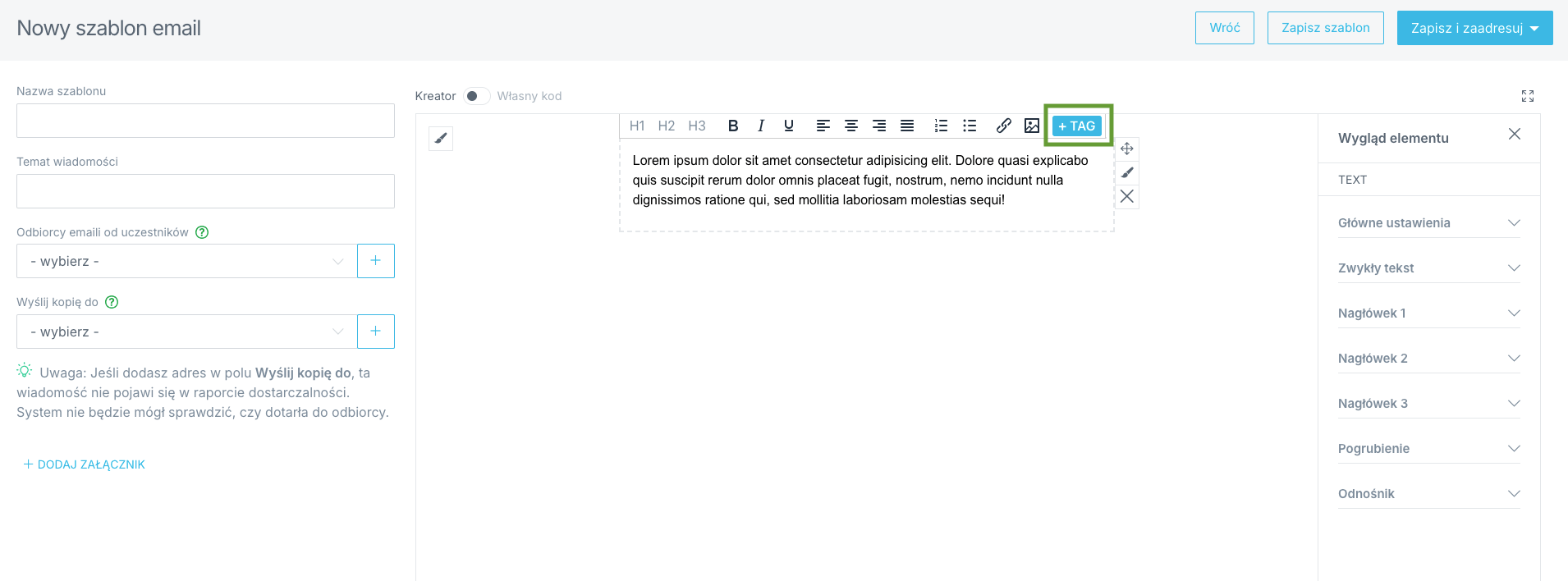Click the Nazwa szablonu input field
The width and height of the screenshot is (1568, 581).
(205, 121)
